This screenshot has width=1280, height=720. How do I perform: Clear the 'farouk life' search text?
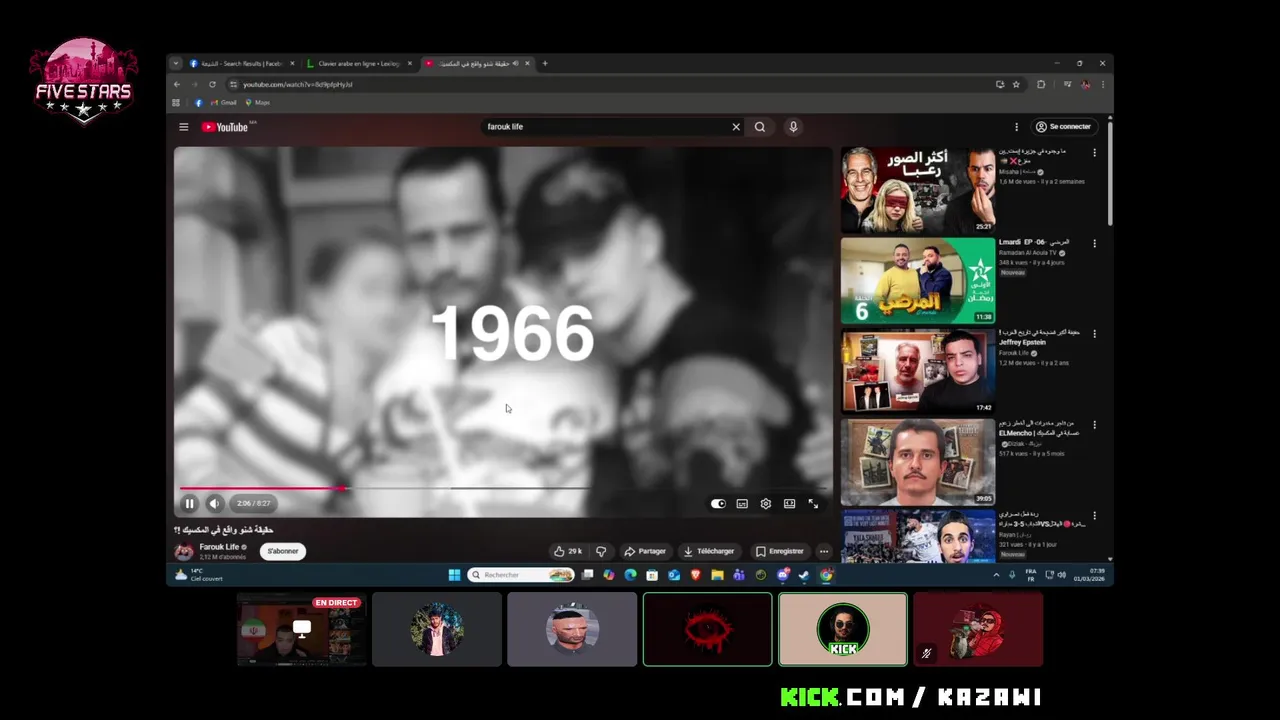[736, 127]
